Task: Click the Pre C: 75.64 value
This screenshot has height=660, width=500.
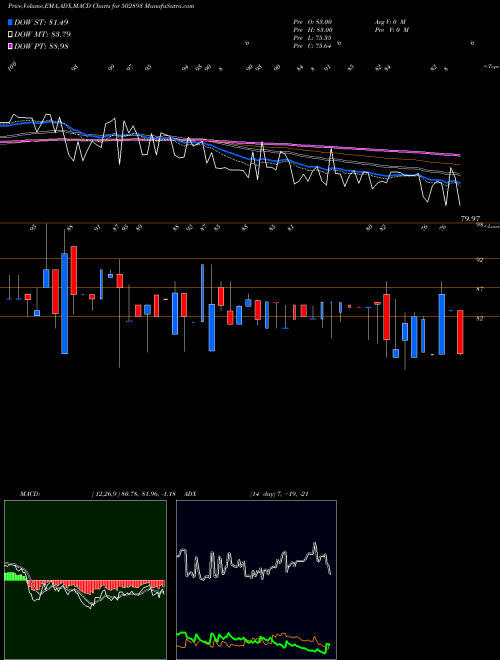Action: [x=313, y=46]
